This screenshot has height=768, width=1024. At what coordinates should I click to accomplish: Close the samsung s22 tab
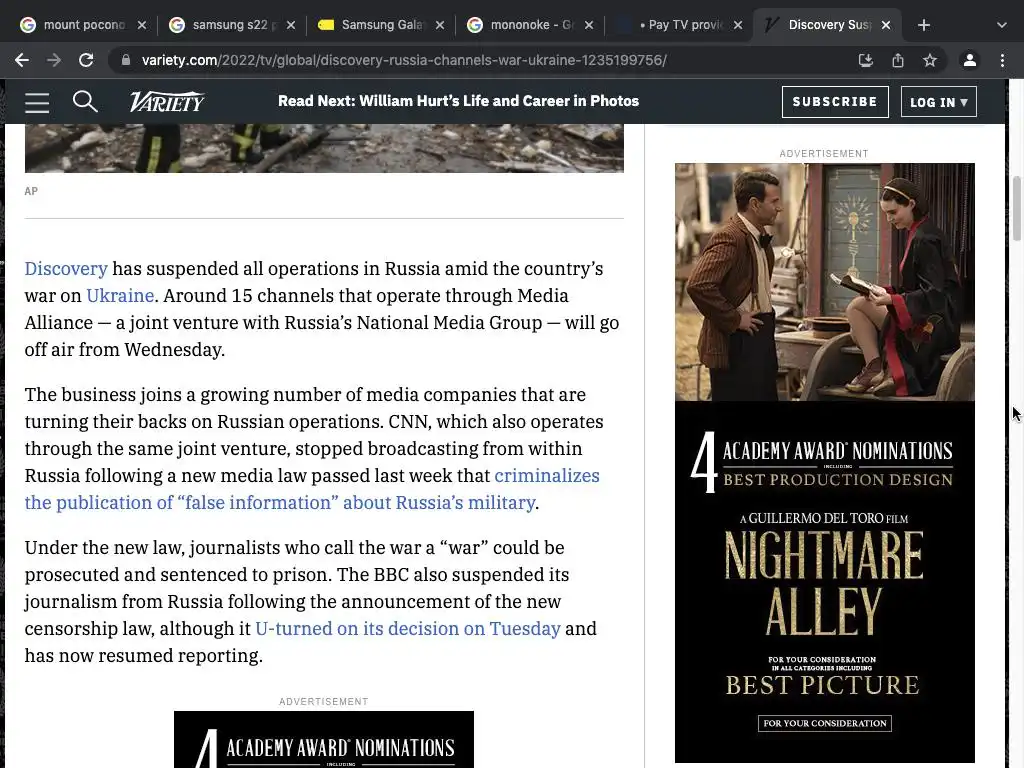291,25
